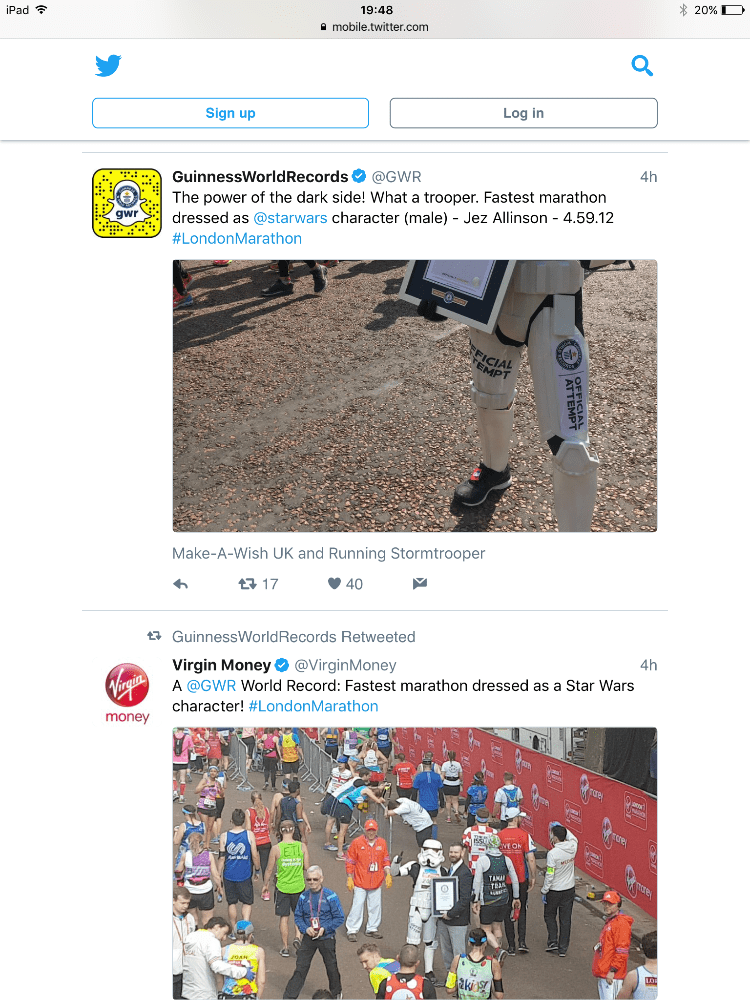
Task: Open #LondonMarathon hashtag in Virgin Money tweet
Action: (313, 706)
